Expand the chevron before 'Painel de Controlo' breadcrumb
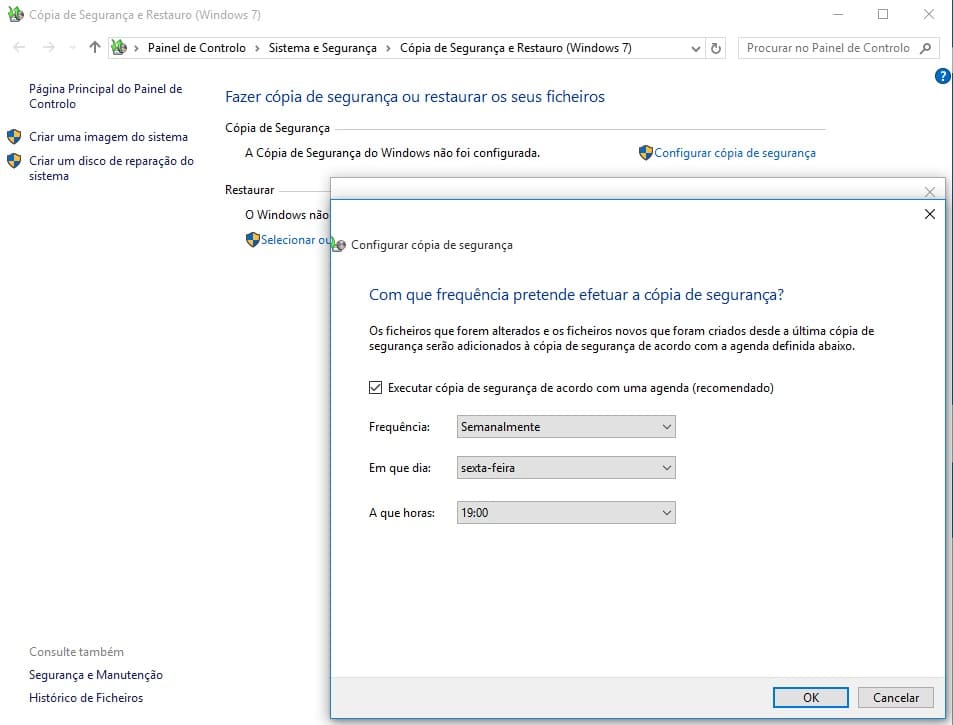 (x=136, y=49)
